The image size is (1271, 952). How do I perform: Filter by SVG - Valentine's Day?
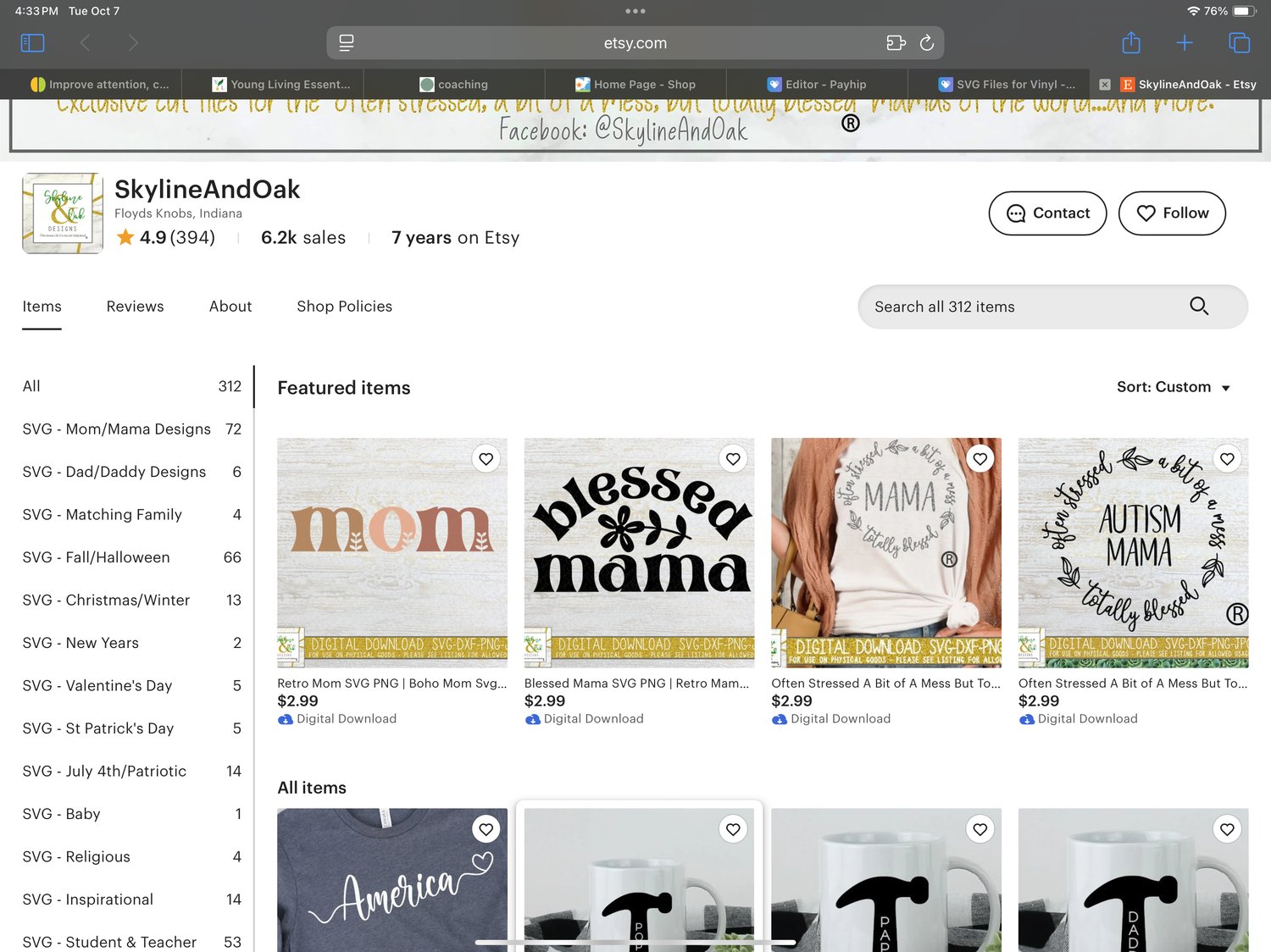point(132,686)
